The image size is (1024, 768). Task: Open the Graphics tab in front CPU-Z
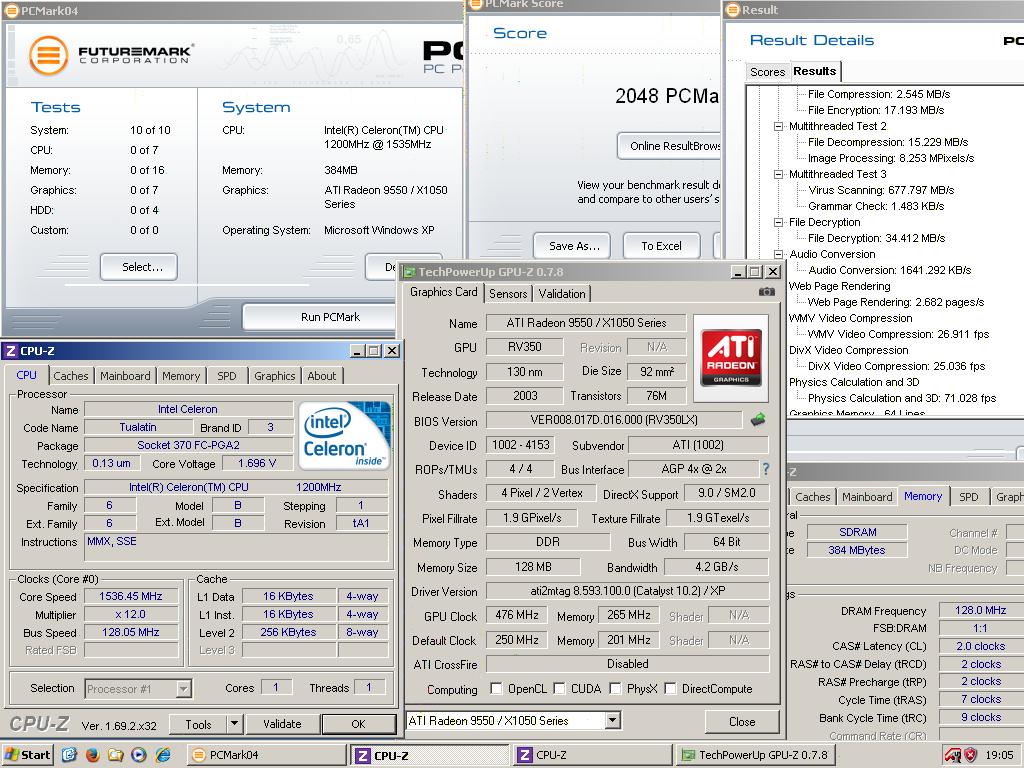pos(274,376)
